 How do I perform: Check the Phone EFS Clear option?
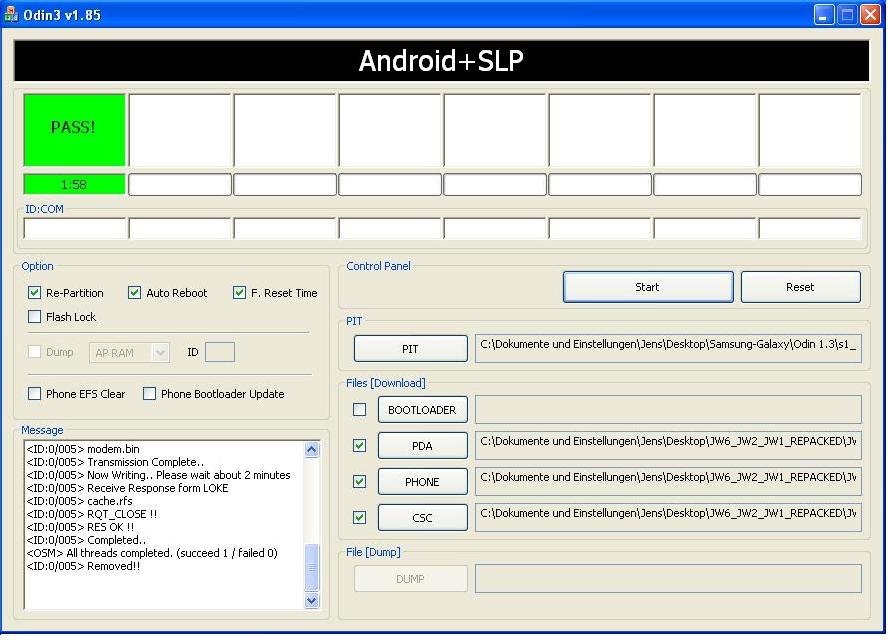coord(35,394)
